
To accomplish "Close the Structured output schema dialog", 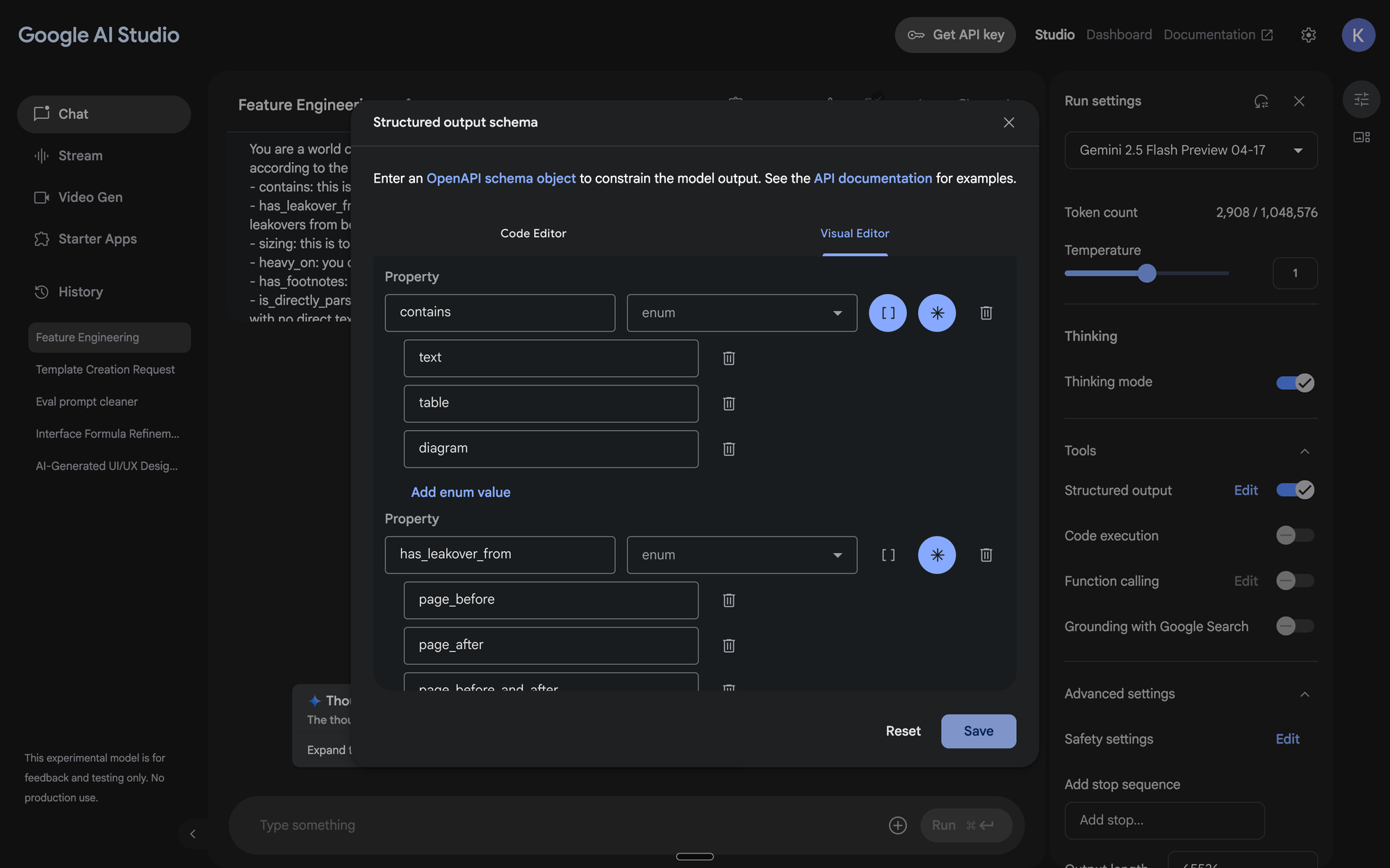I will (x=1009, y=122).
